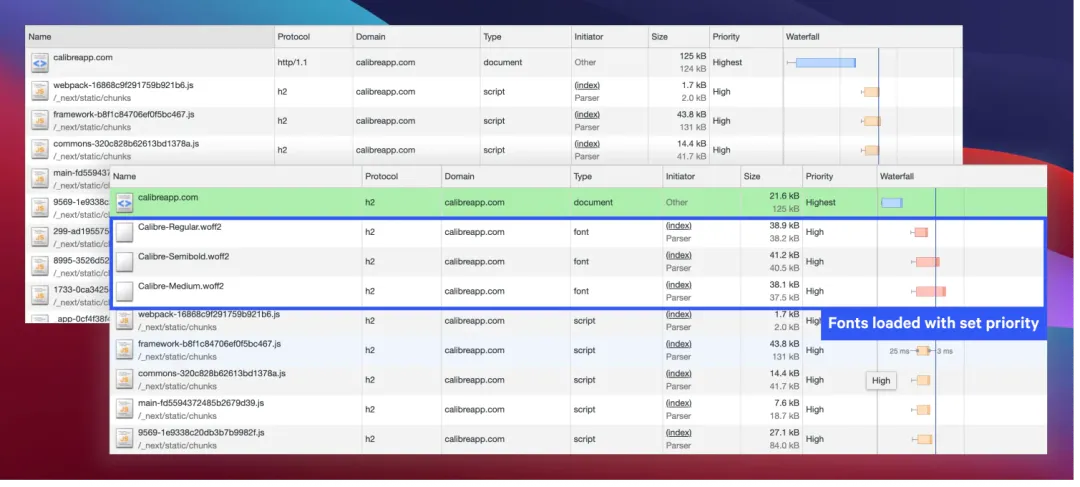Click document icon for calibreapp.com in back panel

pos(39,63)
